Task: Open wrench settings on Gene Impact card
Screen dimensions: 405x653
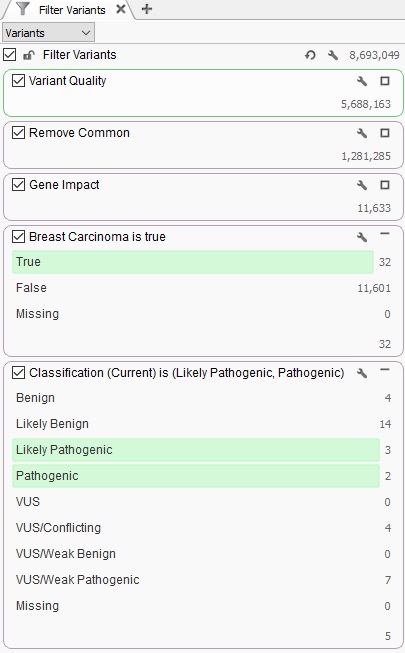Action: (362, 185)
